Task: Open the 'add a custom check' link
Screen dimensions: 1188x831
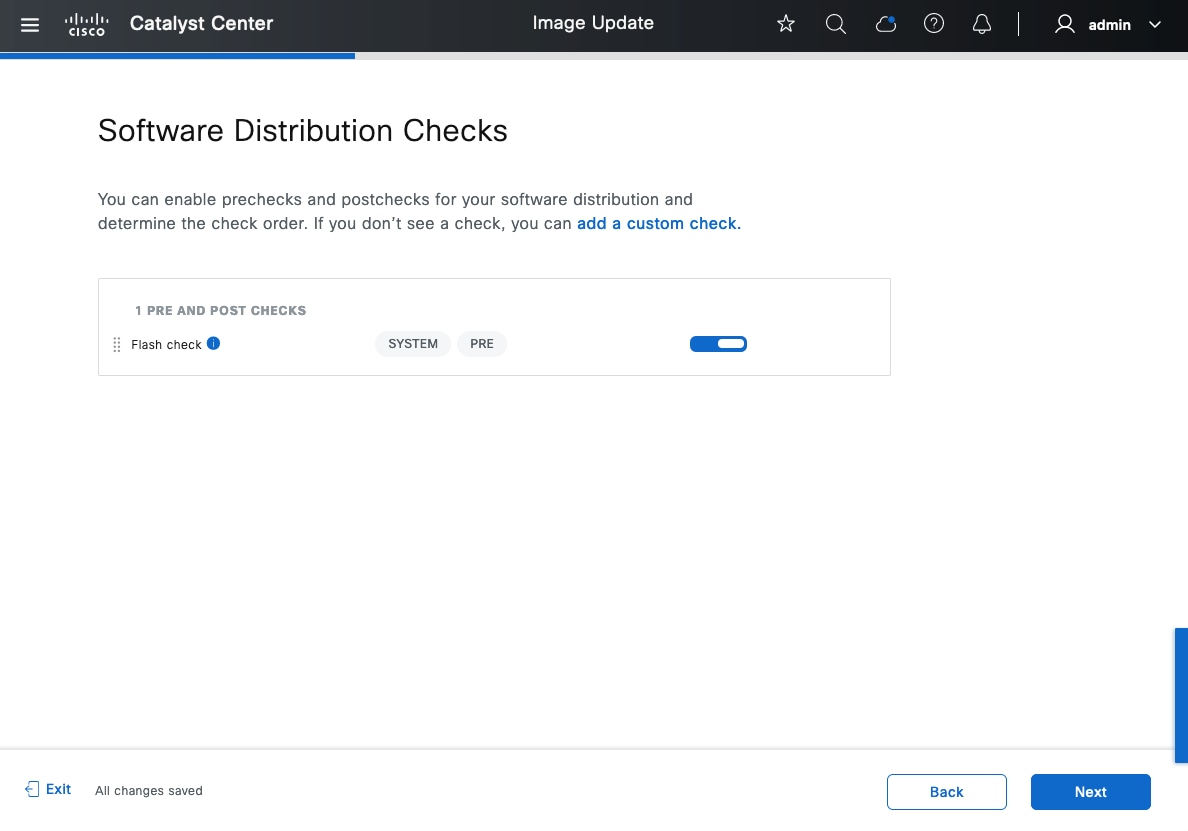Action: (x=658, y=224)
